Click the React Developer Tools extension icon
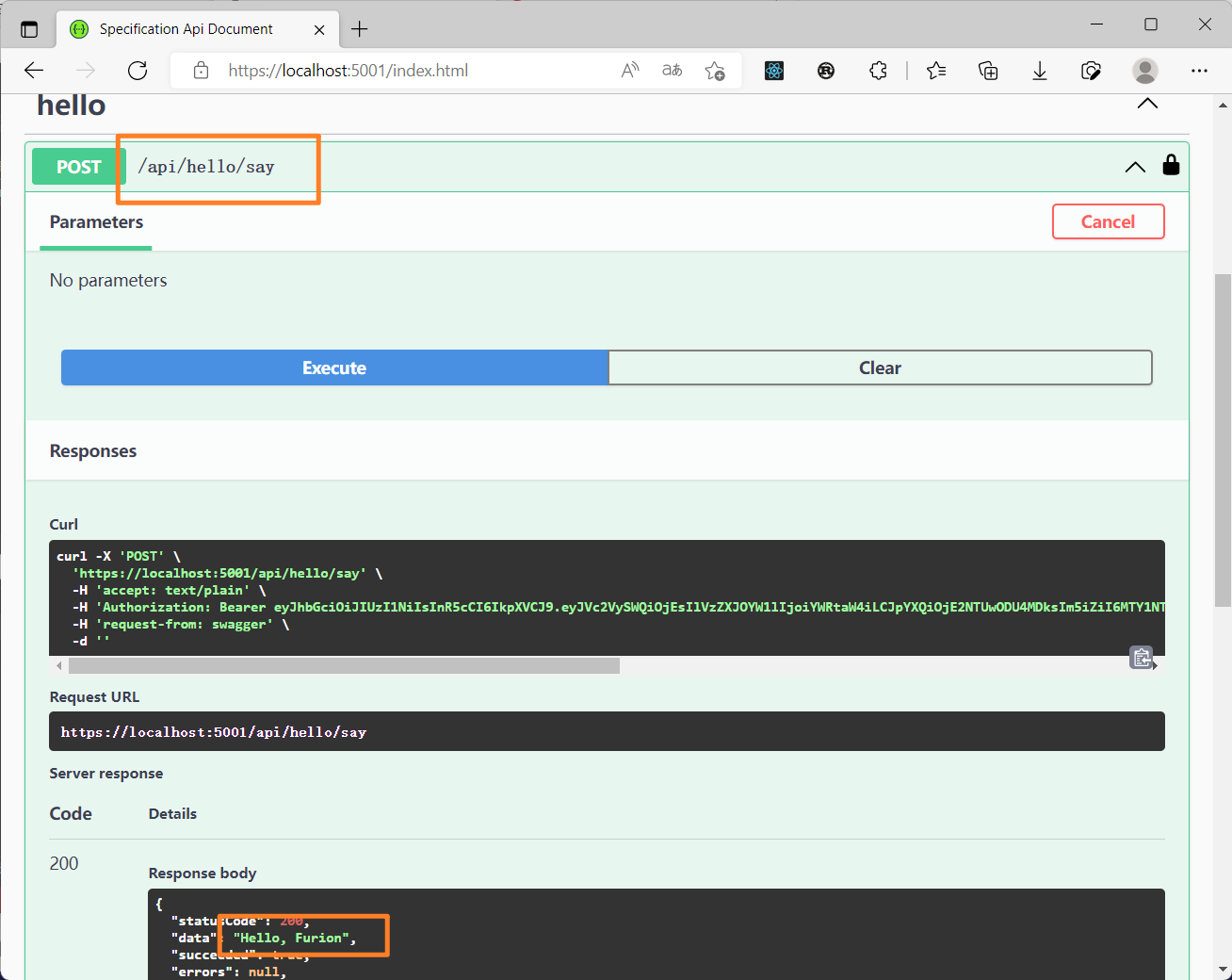Screen dimensions: 1232x980 [x=774, y=71]
